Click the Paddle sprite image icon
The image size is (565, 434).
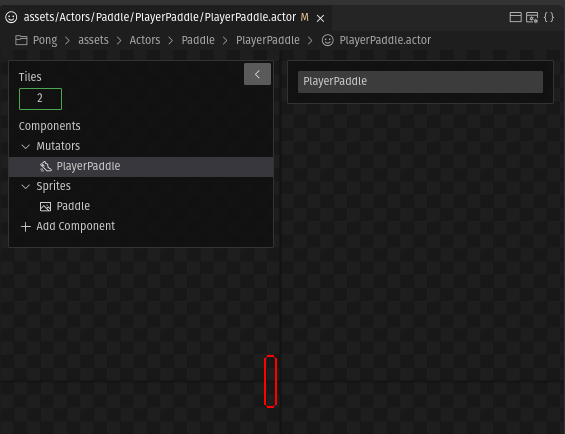click(x=45, y=207)
